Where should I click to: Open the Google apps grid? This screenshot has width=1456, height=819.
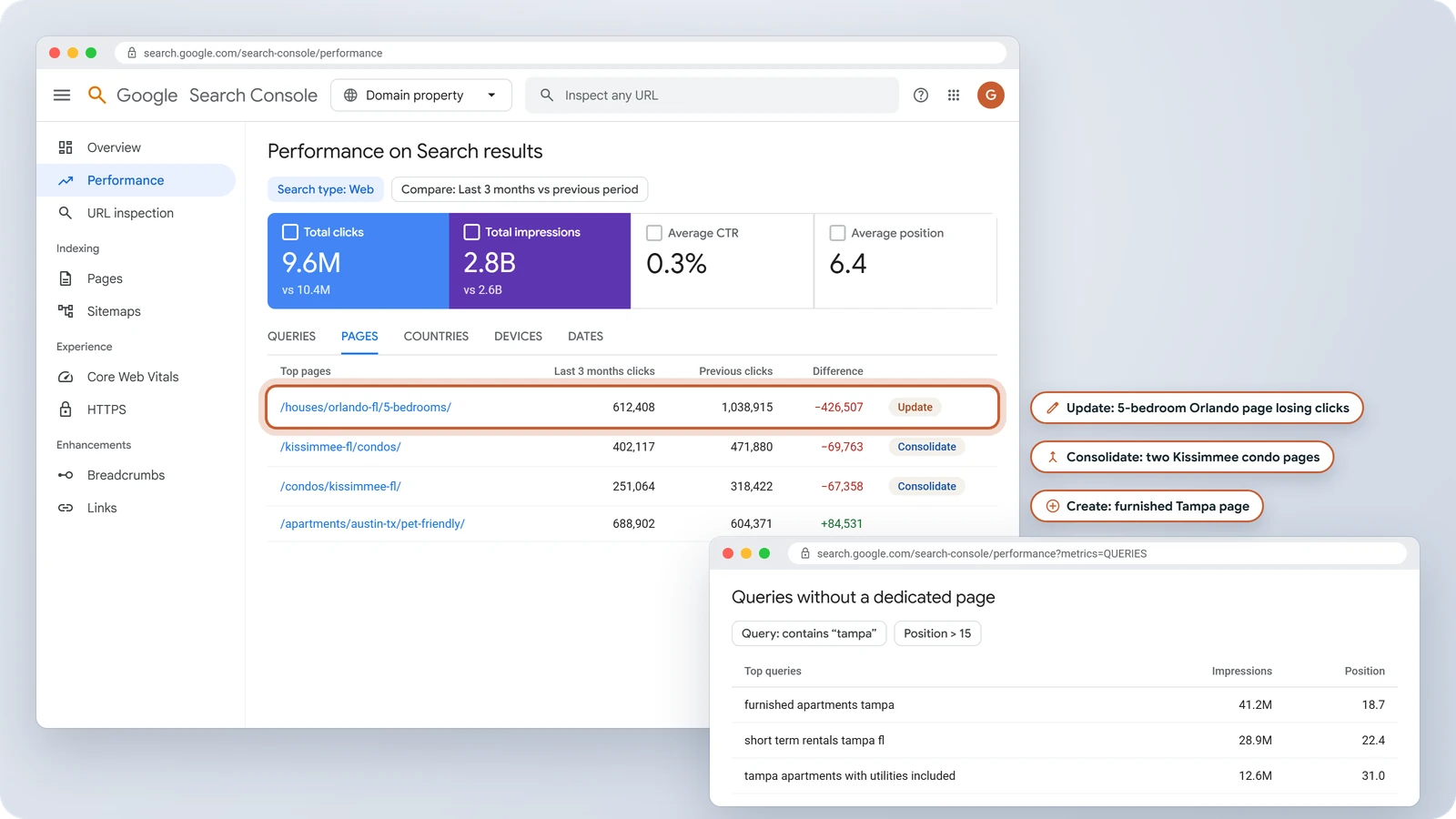pyautogui.click(x=954, y=96)
